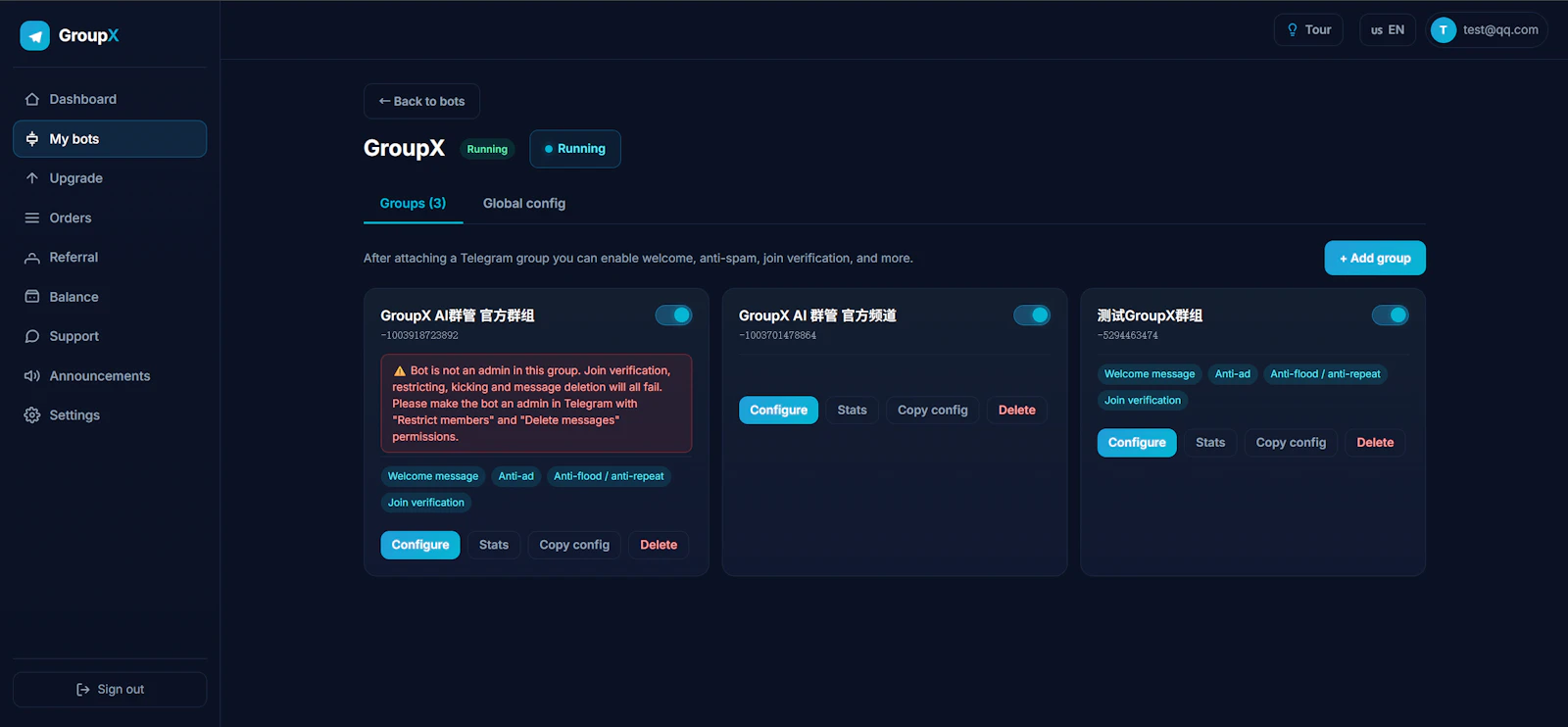Click the Orders list icon
The height and width of the screenshot is (727, 1568).
tap(32, 218)
